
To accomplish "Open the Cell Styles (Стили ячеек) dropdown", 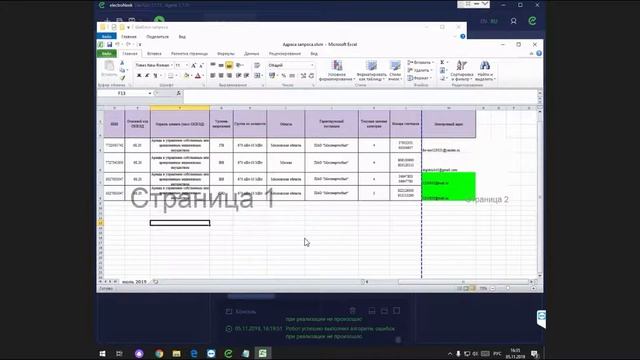I will pyautogui.click(x=395, y=71).
